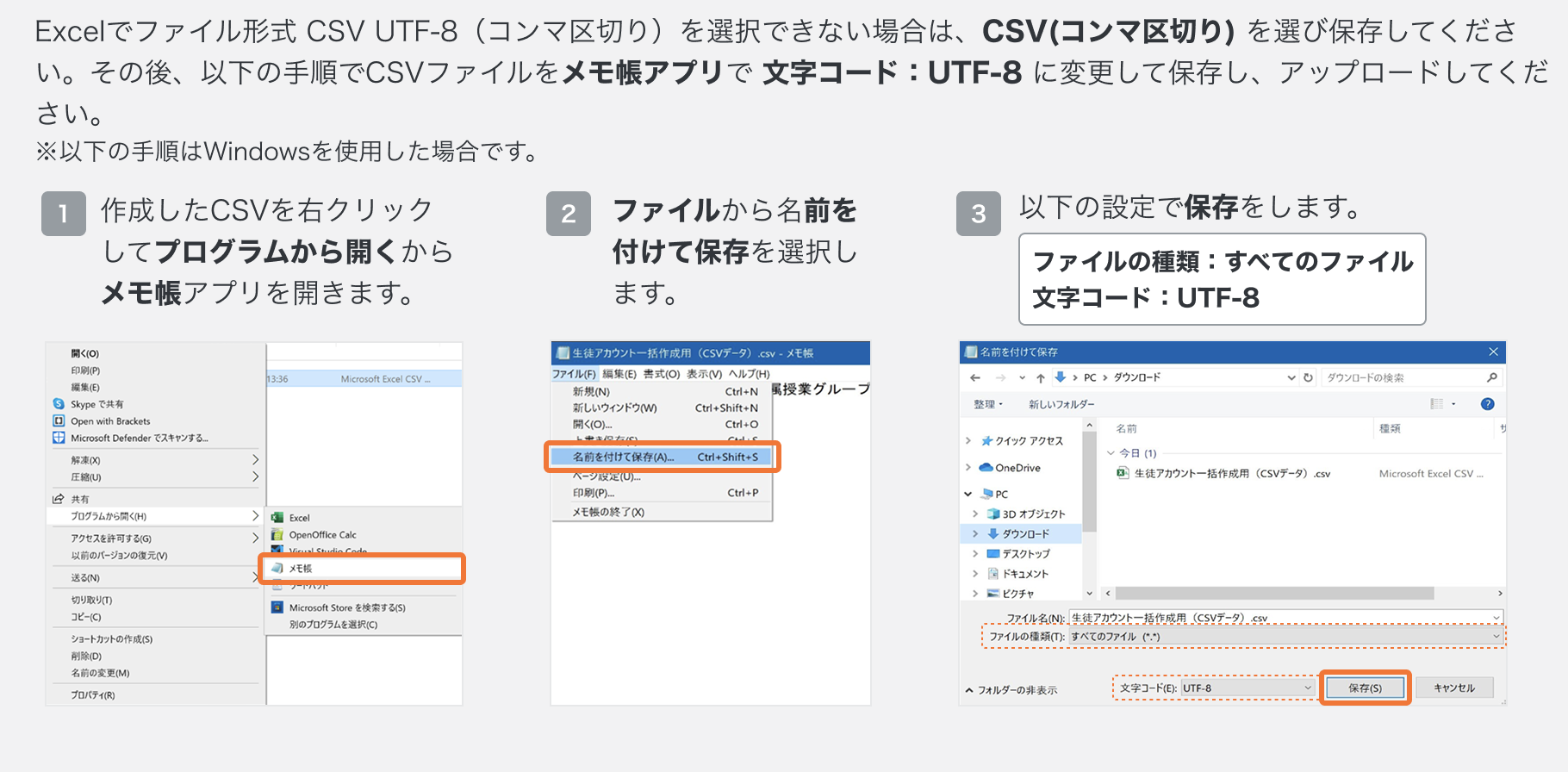1568x772 pixels.
Task: Click the Microsoft Defender shield icon
Action: point(59,438)
